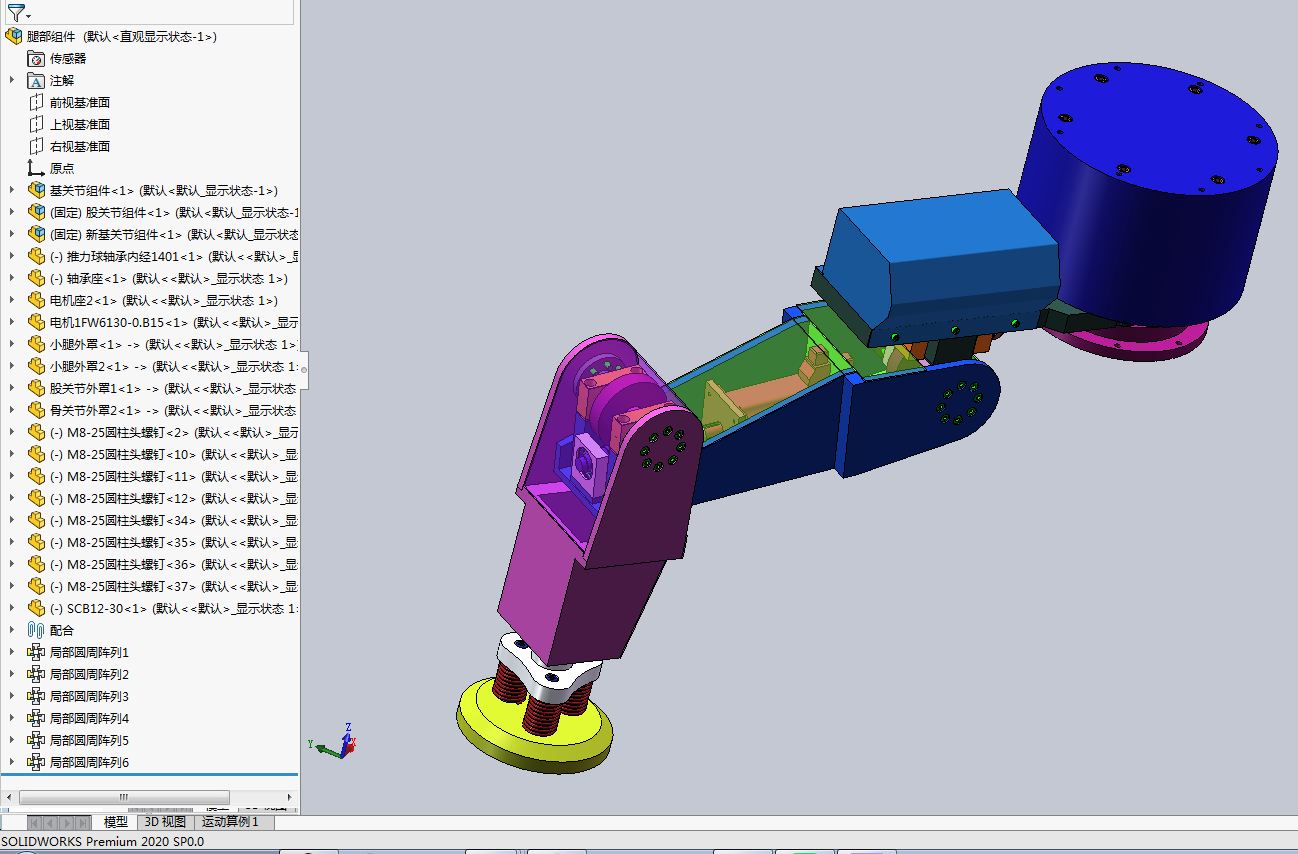This screenshot has width=1298, height=854.
Task: Click the 电机1FW6130-0.B15<1> part icon
Action: tap(36, 322)
